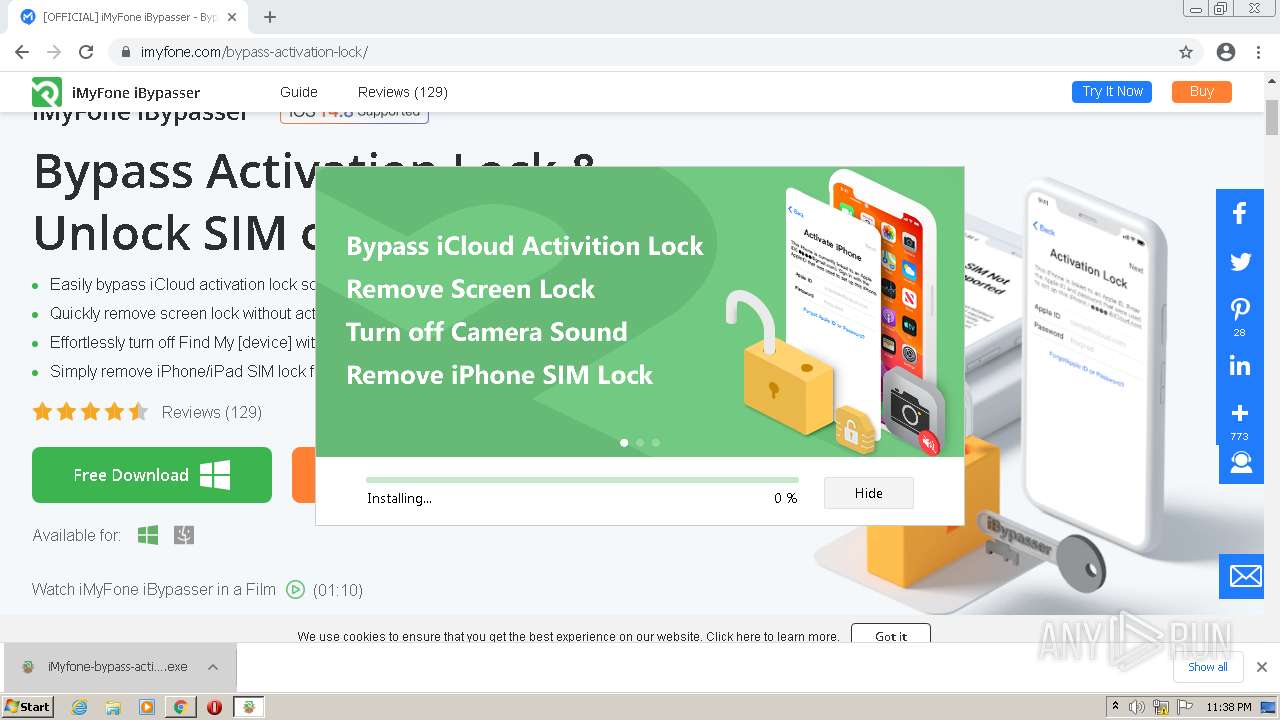Select the third carousel dot in installer
This screenshot has height=720, width=1280.
(656, 442)
